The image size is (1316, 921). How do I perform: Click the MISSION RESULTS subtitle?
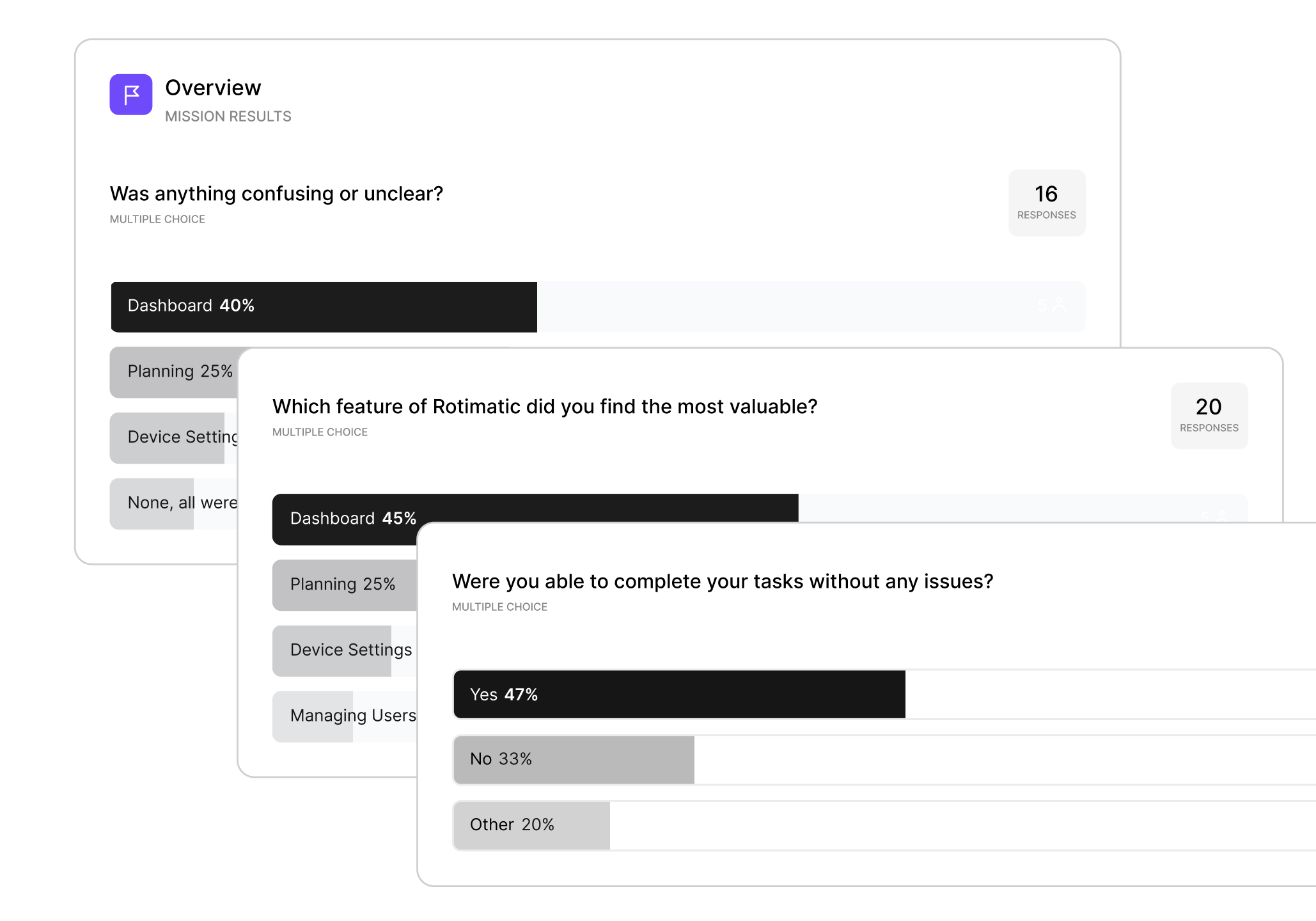[x=228, y=116]
